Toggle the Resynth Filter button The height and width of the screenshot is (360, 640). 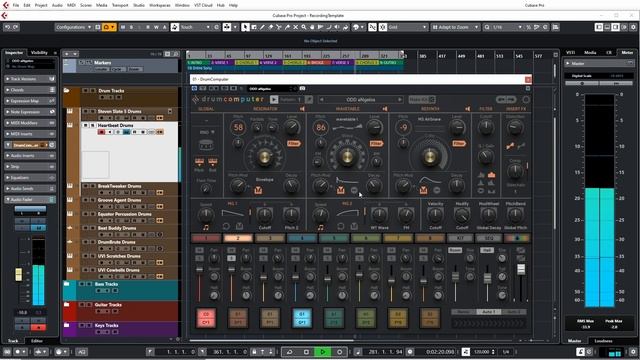pos(459,143)
